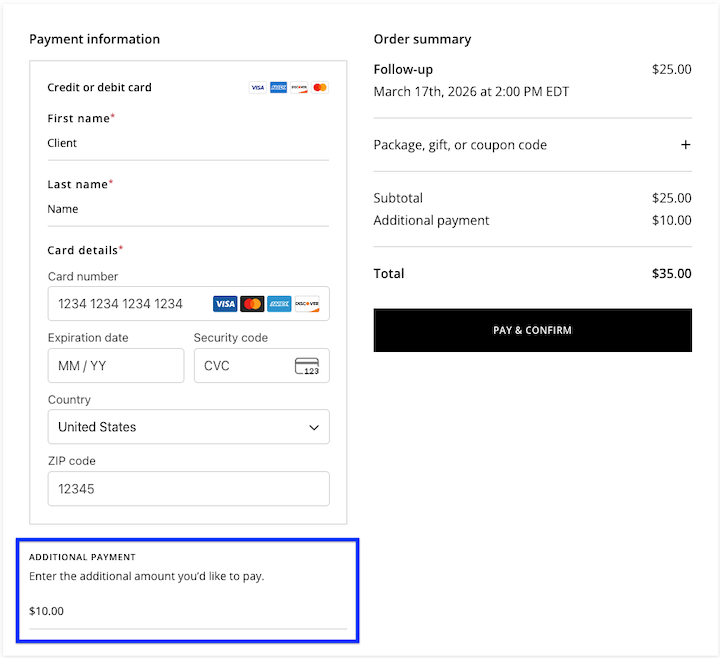720x658 pixels.
Task: Click the Visa logo inside Card number field
Action: (225, 304)
